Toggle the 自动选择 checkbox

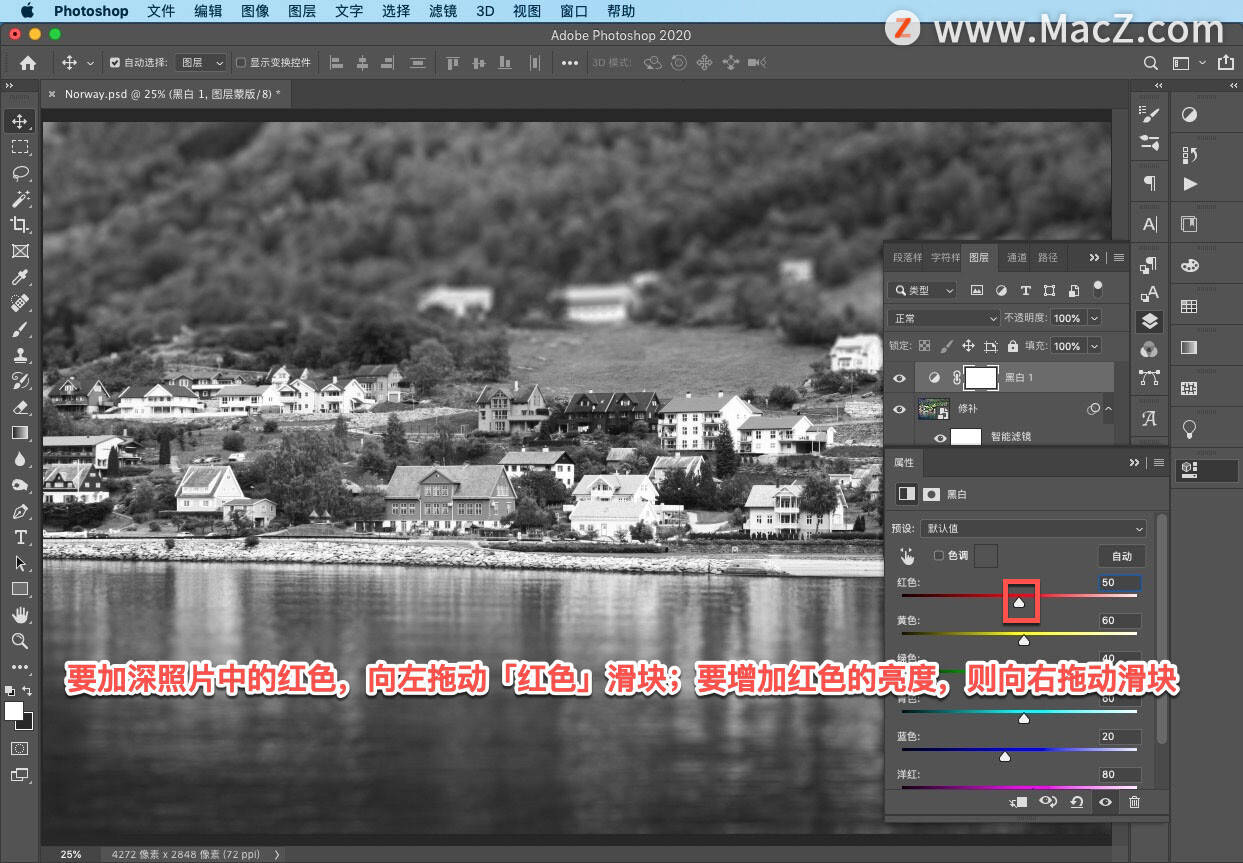(x=115, y=62)
